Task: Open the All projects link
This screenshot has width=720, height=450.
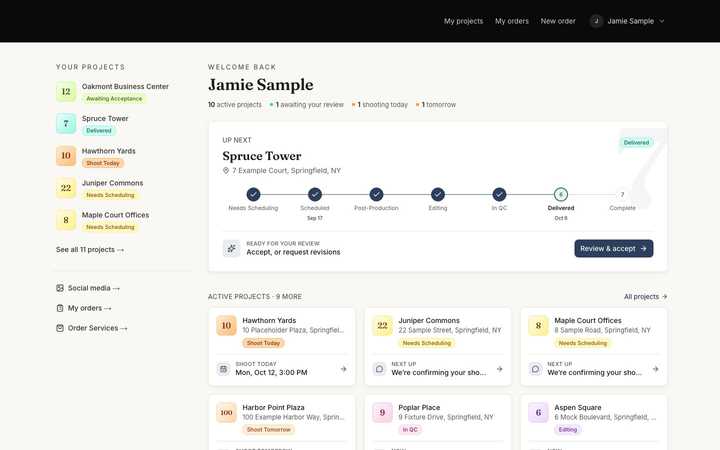Action: pos(645,297)
